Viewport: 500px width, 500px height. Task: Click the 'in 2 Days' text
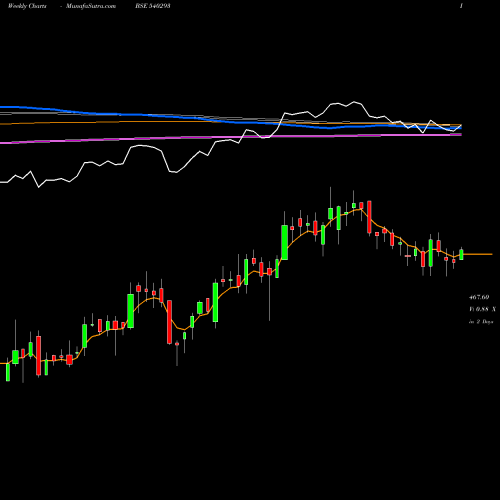click(x=481, y=322)
